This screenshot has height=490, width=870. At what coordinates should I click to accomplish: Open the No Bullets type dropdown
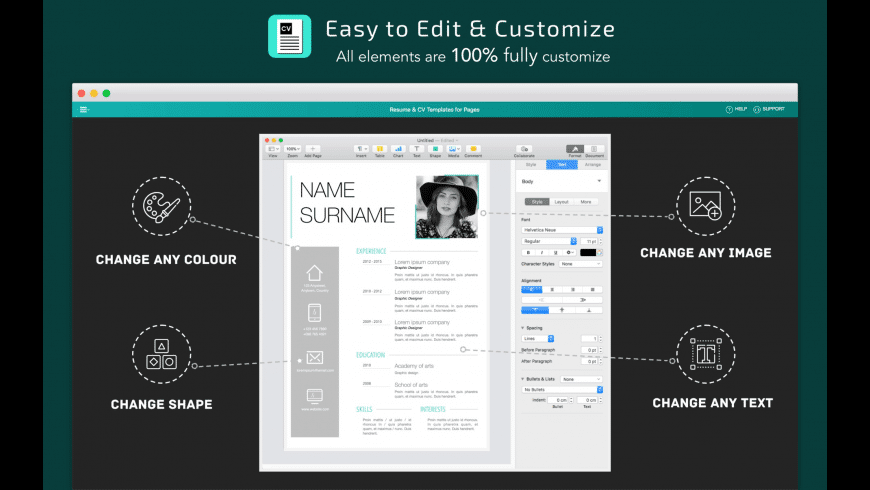[x=562, y=390]
